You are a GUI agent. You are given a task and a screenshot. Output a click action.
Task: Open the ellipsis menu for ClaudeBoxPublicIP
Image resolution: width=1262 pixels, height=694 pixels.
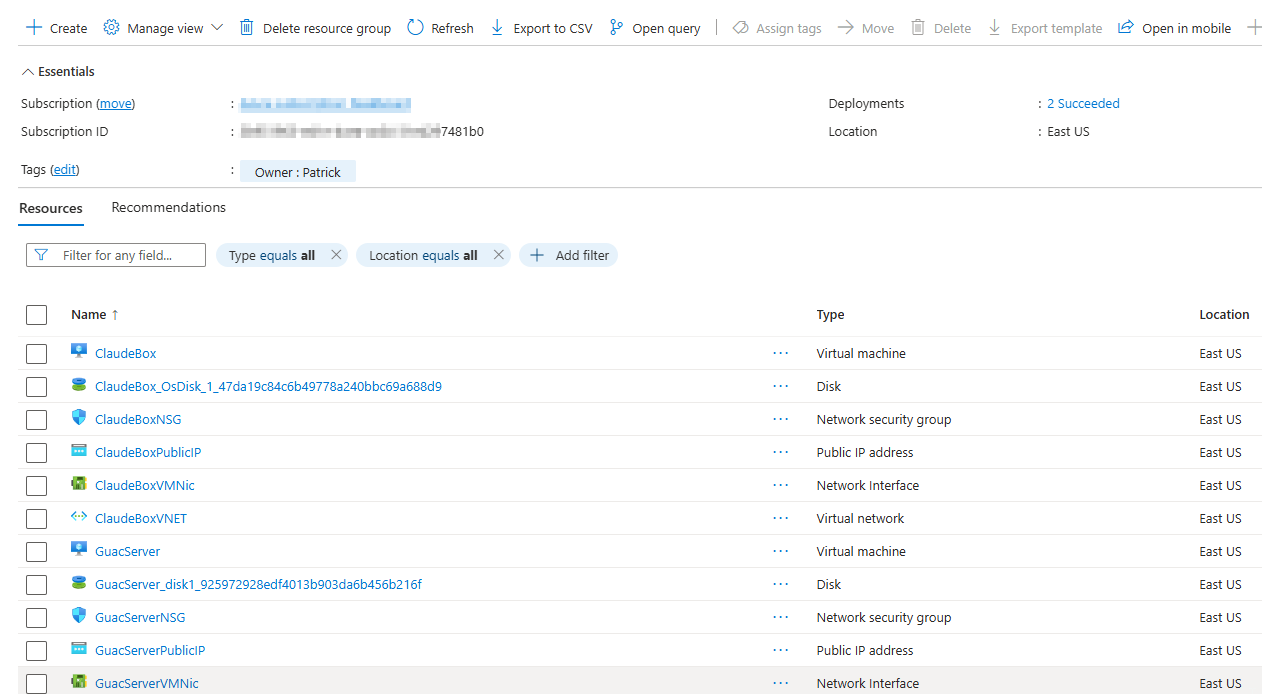(780, 452)
